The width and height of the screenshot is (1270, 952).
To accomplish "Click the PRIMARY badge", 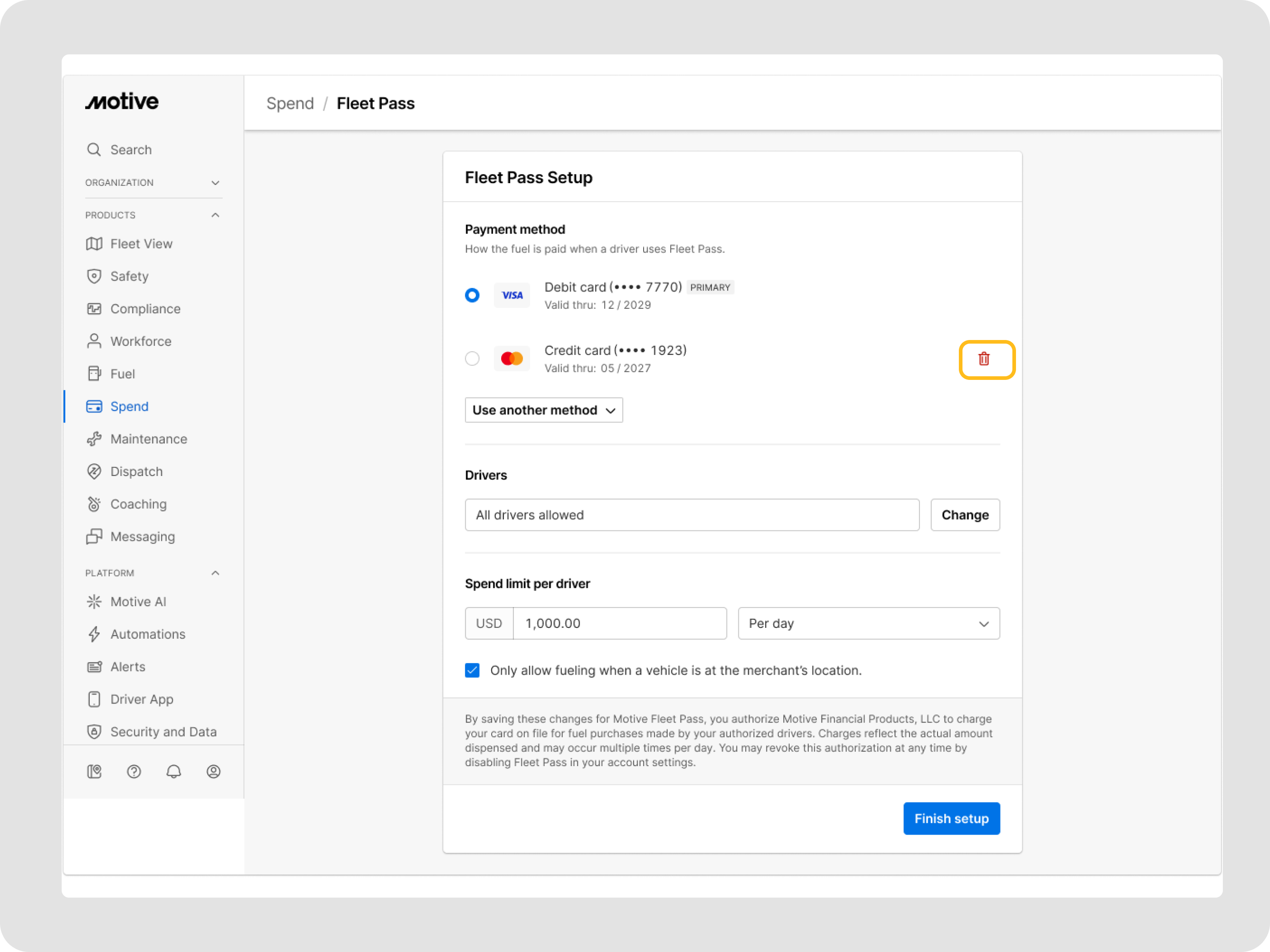I will tap(710, 287).
